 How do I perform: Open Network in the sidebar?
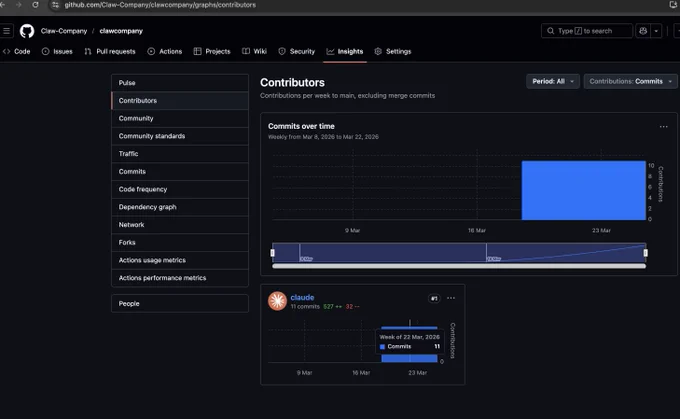[x=180, y=225]
